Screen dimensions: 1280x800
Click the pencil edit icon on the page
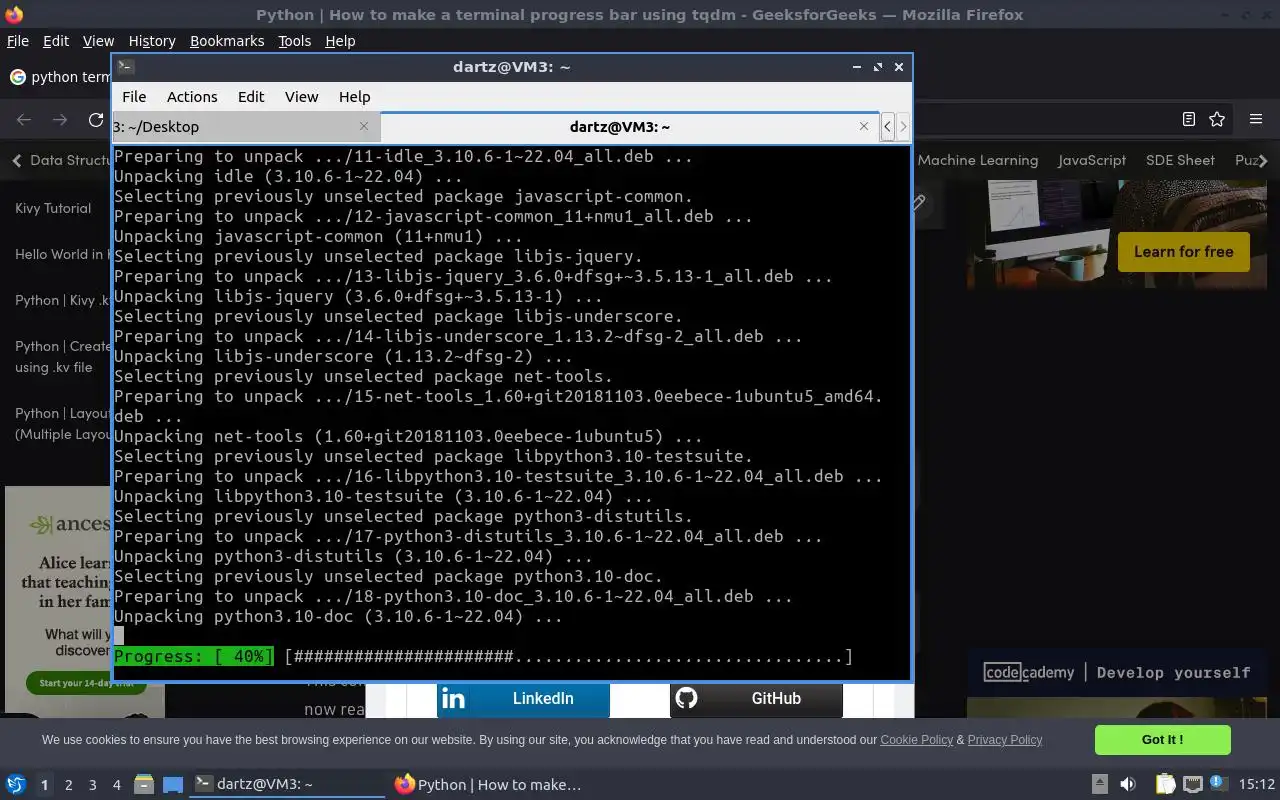pyautogui.click(x=919, y=202)
